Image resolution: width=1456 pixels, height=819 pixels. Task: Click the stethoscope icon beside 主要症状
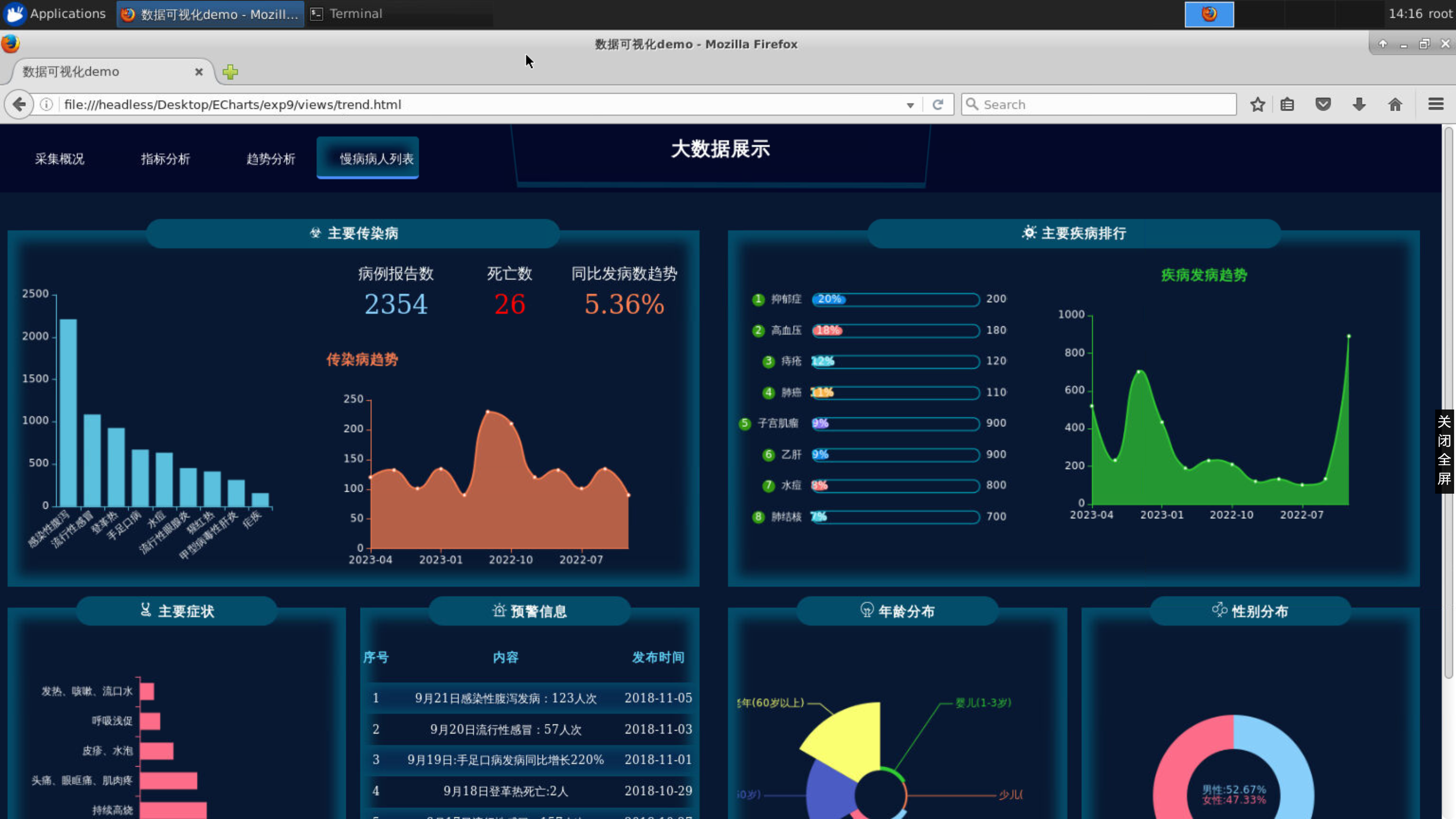(x=146, y=610)
